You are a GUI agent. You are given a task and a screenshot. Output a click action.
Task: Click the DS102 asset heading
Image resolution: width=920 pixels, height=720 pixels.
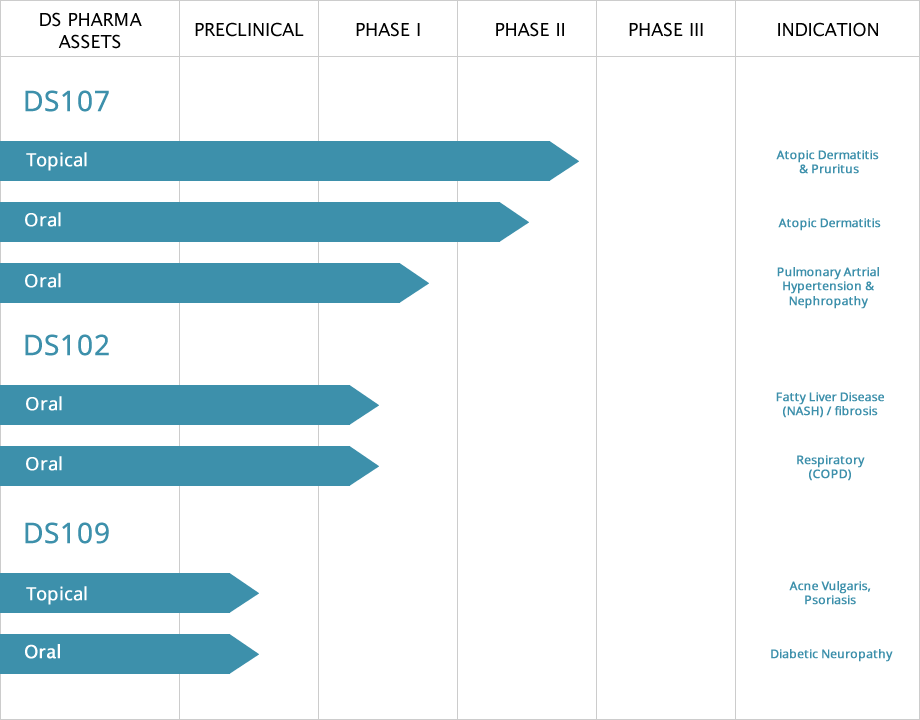(x=66, y=345)
